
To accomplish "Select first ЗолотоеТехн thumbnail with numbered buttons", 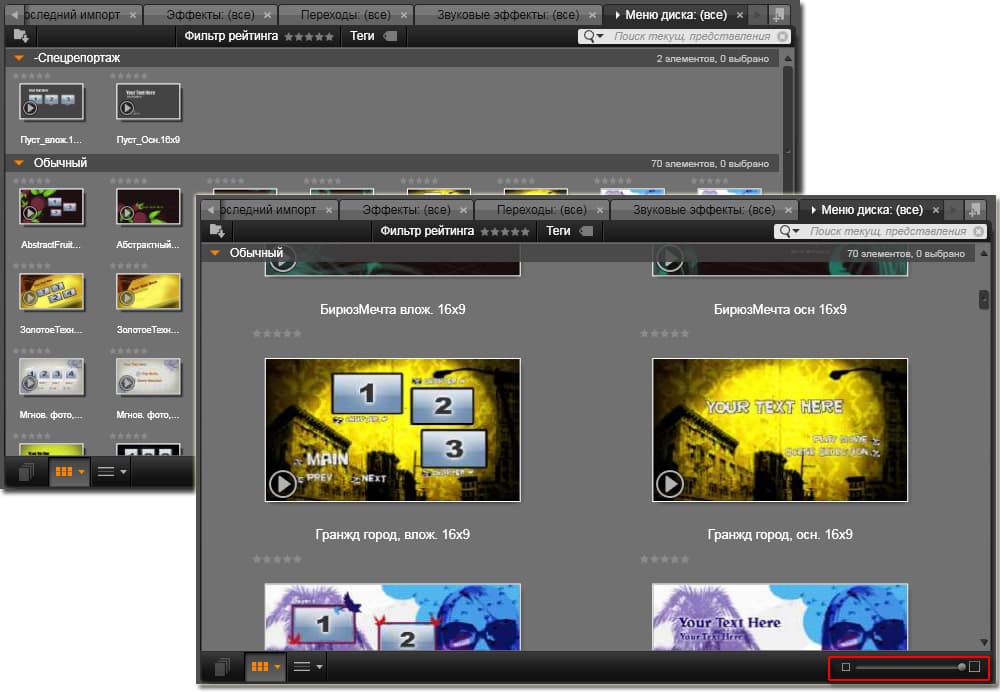I will (51, 291).
